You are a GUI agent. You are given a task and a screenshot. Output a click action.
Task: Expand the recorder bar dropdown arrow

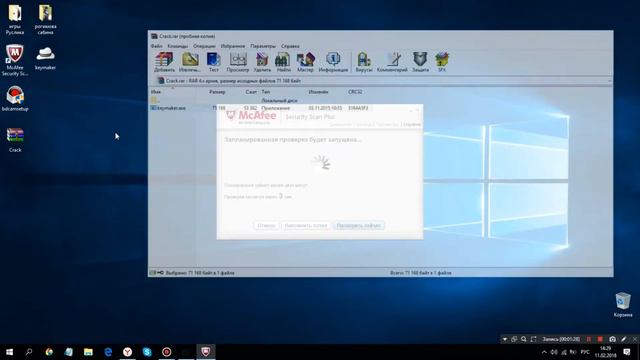tap(504, 339)
